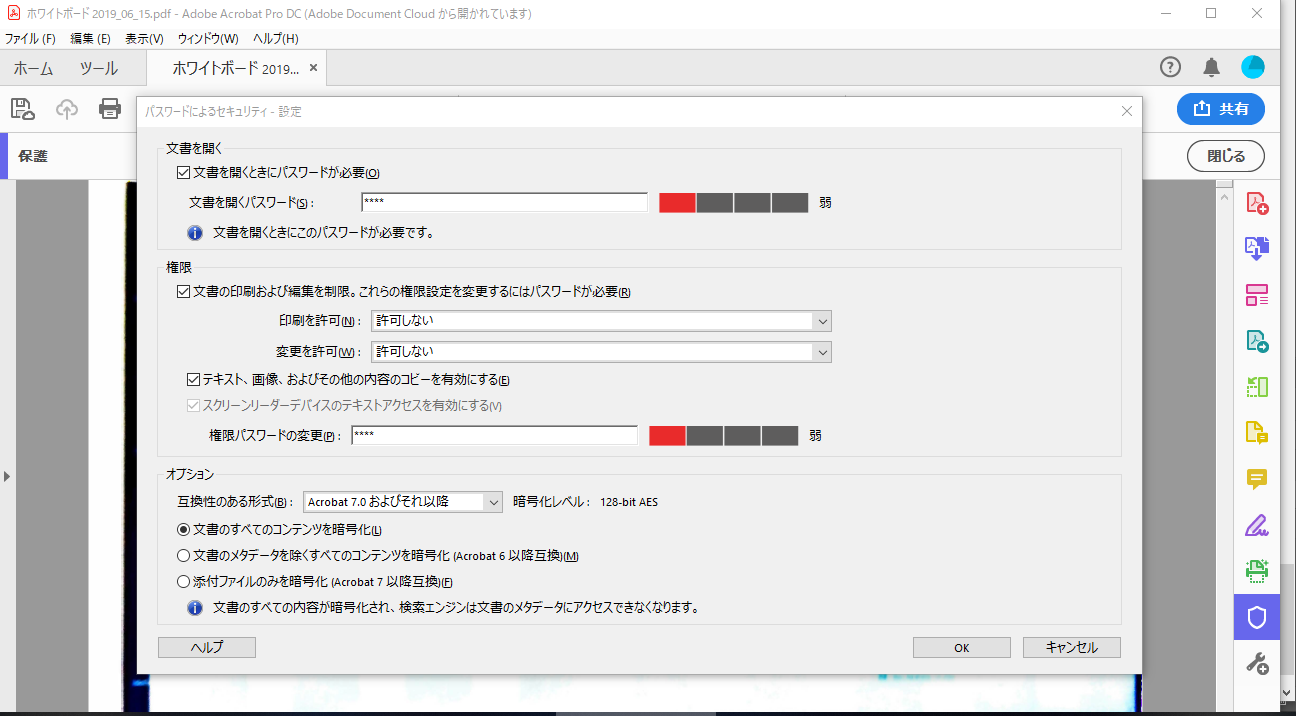Click the OK button
The height and width of the screenshot is (716, 1296).
pyautogui.click(x=962, y=648)
